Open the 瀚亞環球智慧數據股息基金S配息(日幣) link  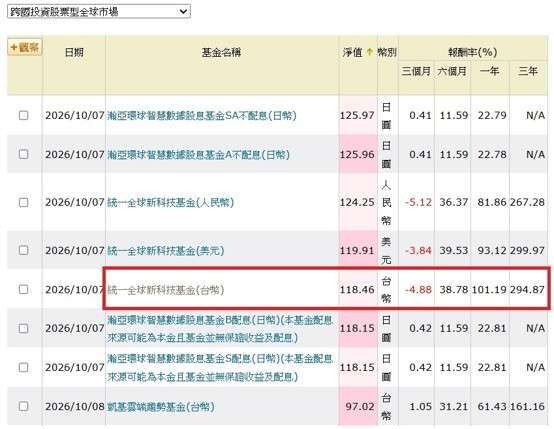click(220, 368)
